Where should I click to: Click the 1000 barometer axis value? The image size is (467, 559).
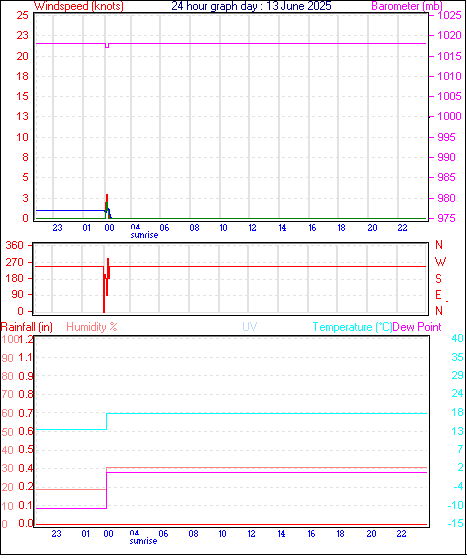click(x=450, y=116)
